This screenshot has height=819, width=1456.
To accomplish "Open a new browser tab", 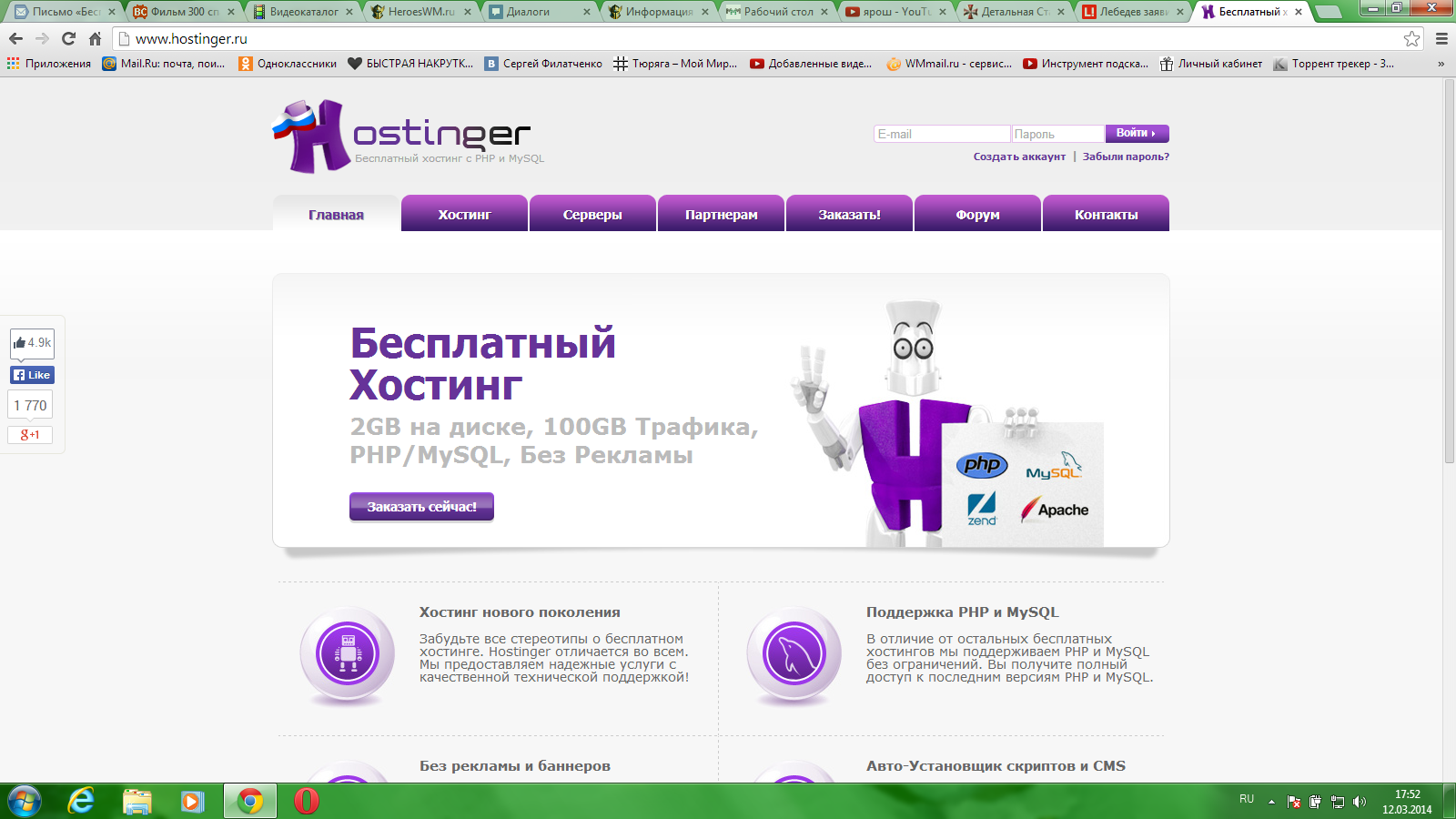I will (x=1330, y=12).
